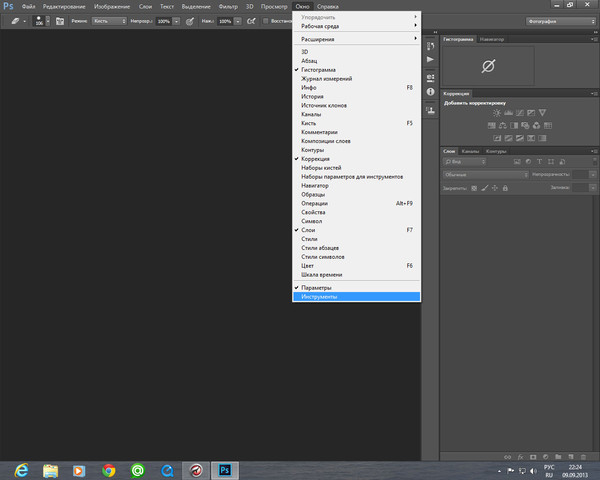Add a Hue/Saturation adjustment
The width and height of the screenshot is (600, 480).
click(491, 126)
